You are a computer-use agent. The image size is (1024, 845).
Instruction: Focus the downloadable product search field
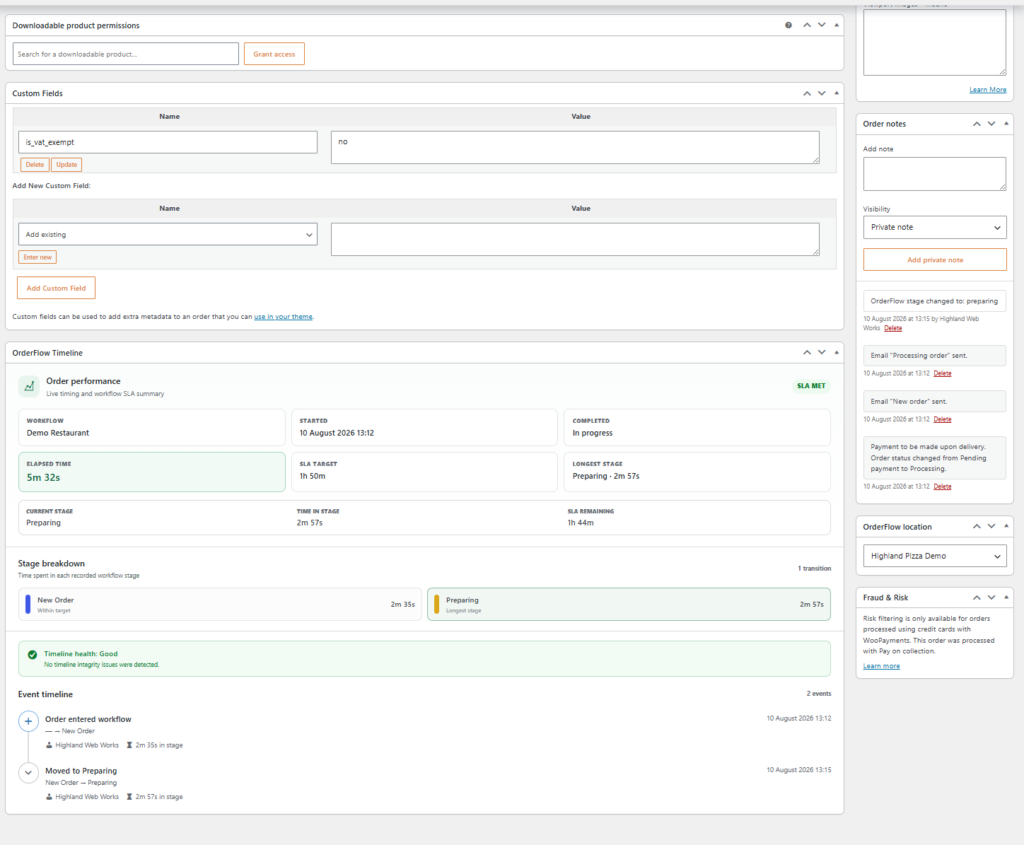click(125, 54)
